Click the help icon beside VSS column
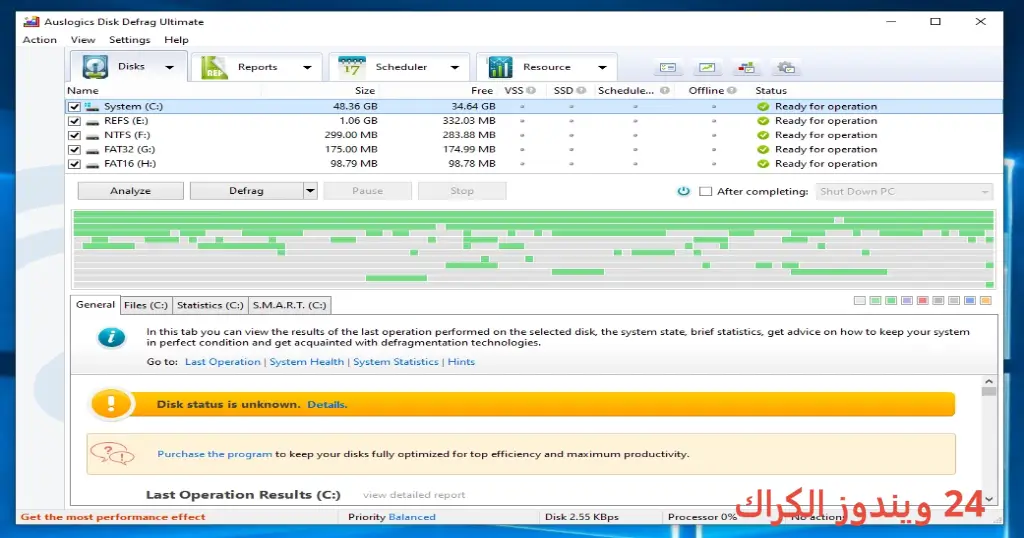1024x538 pixels. [531, 91]
